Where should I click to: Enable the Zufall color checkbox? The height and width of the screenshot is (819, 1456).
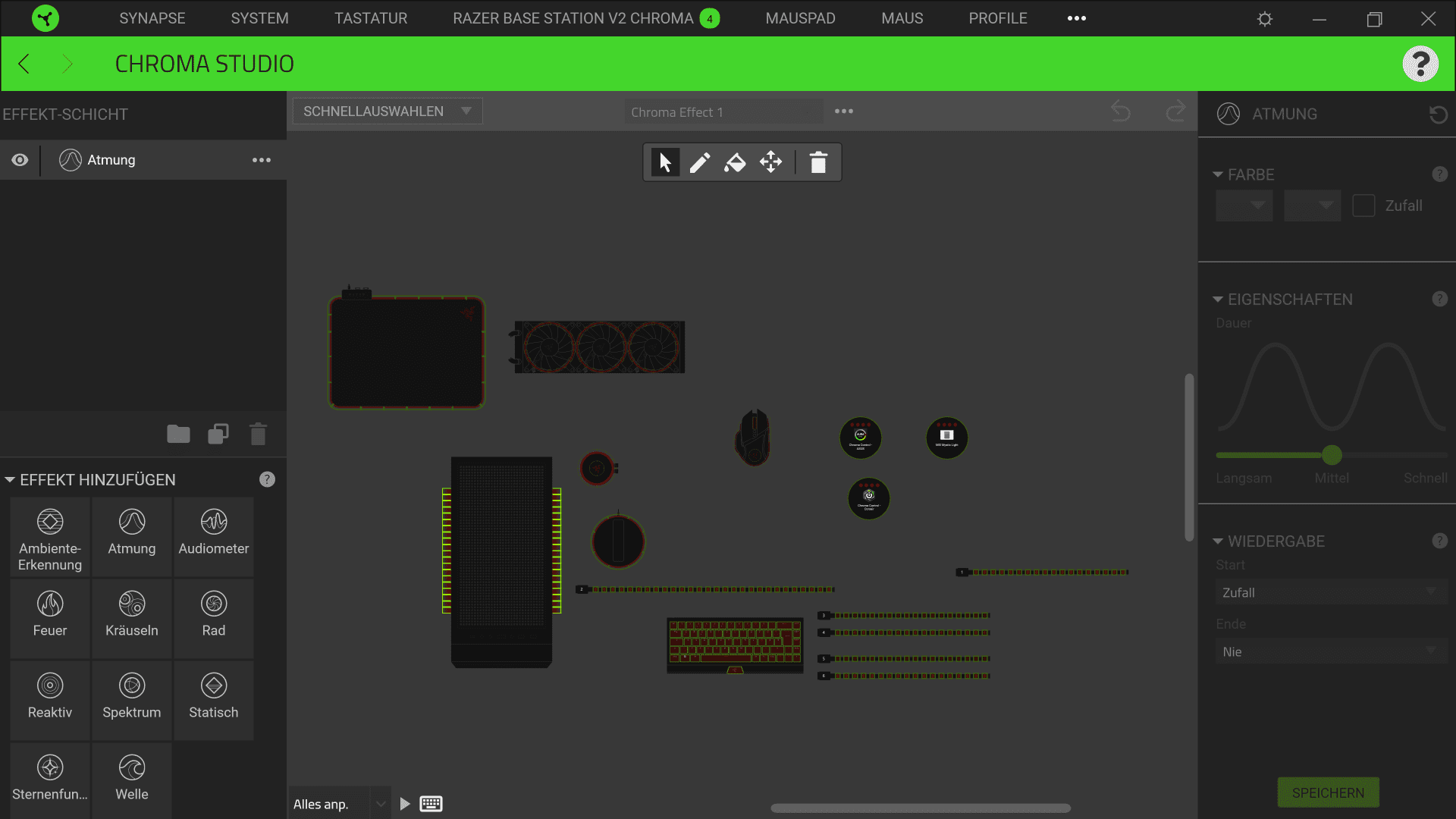click(1363, 206)
